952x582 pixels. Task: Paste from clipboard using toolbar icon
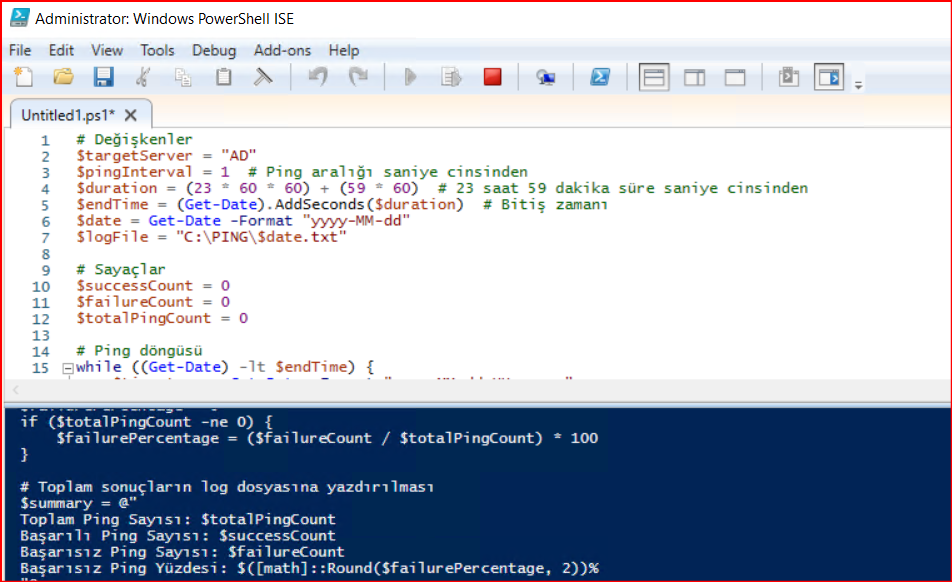[x=224, y=77]
